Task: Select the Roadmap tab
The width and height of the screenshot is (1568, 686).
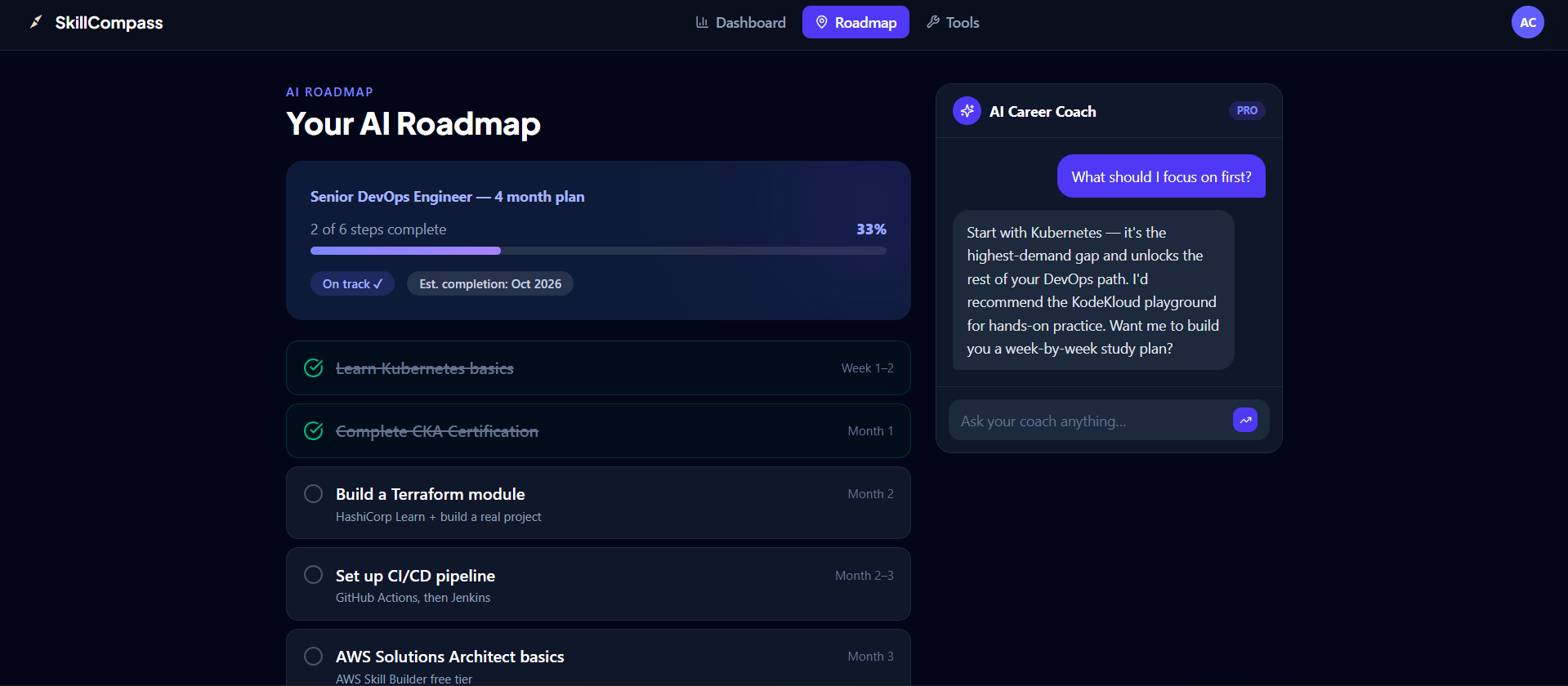Action: (x=855, y=22)
